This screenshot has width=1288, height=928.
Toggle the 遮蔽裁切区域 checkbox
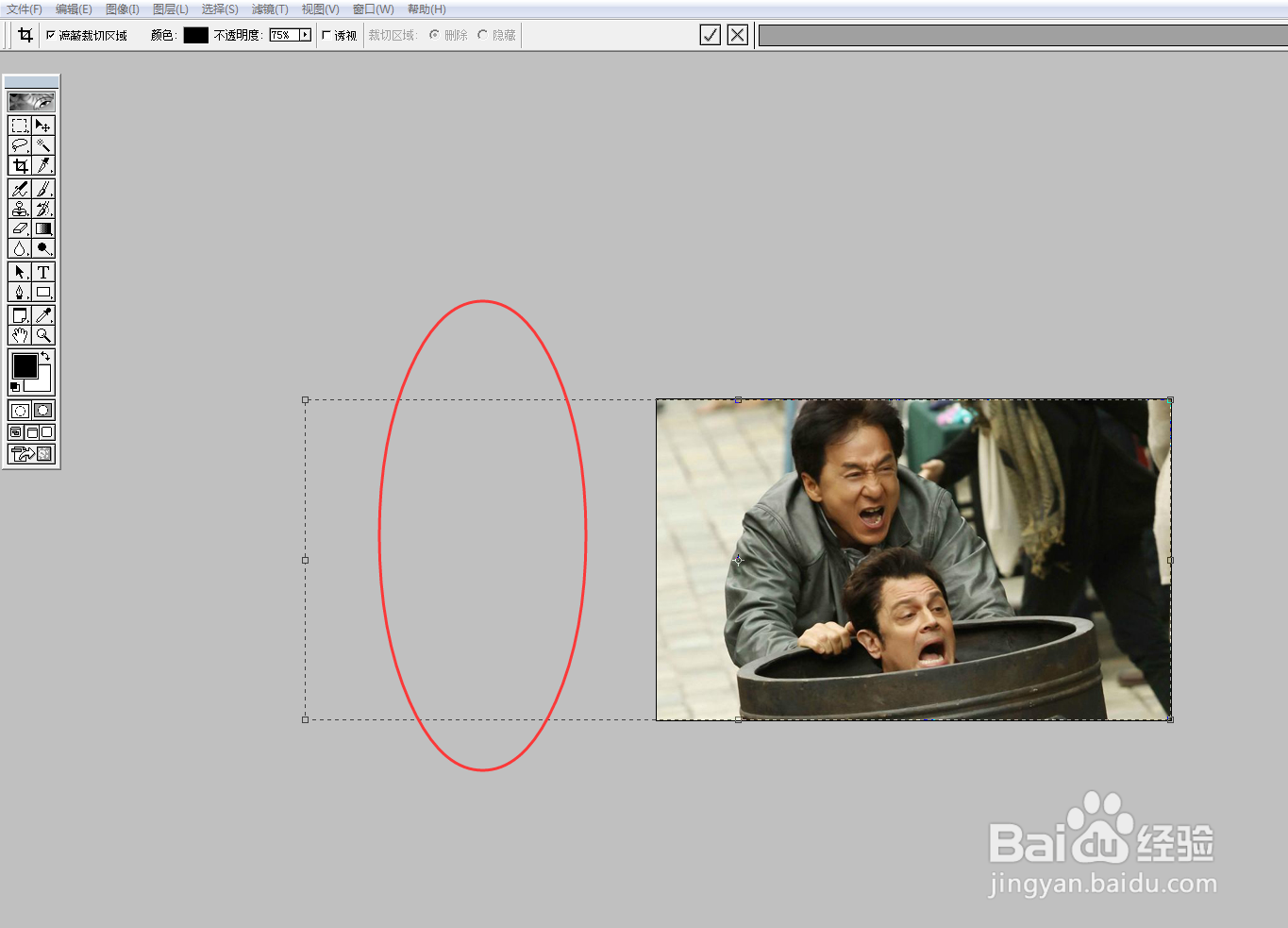tap(51, 35)
